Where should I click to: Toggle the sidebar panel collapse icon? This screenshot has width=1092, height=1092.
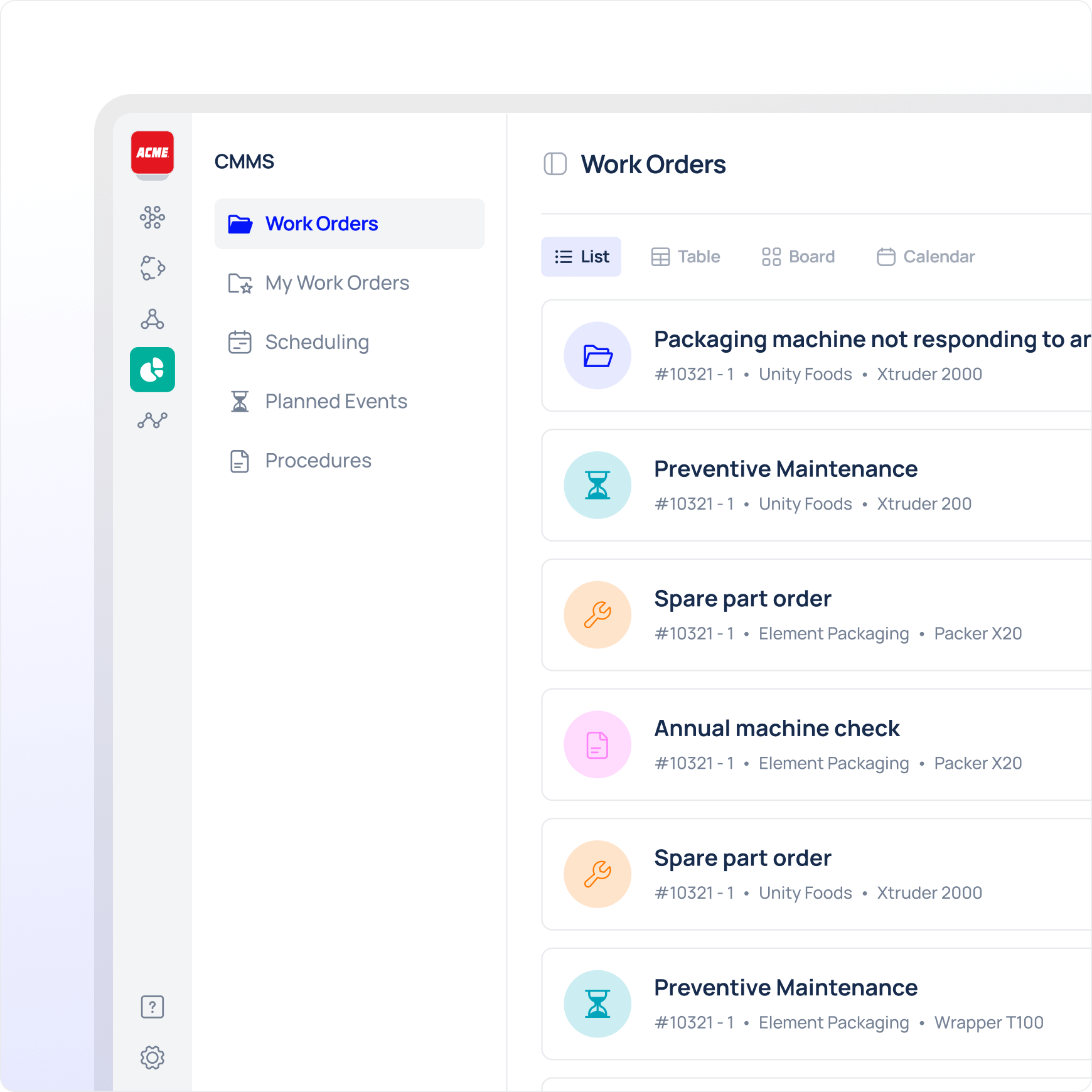(x=555, y=164)
